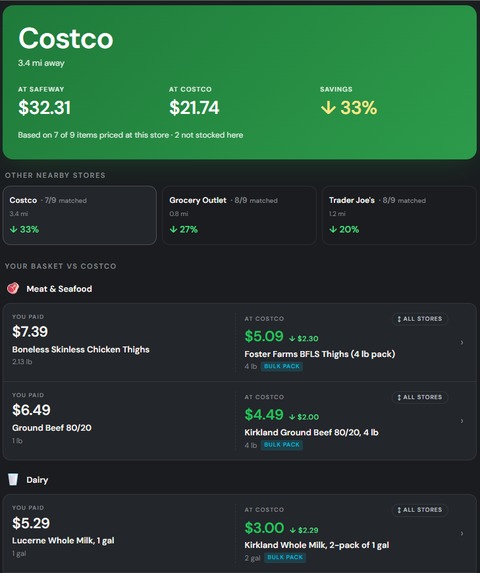Select the Costco store card
The height and width of the screenshot is (573, 480).
tap(80, 215)
